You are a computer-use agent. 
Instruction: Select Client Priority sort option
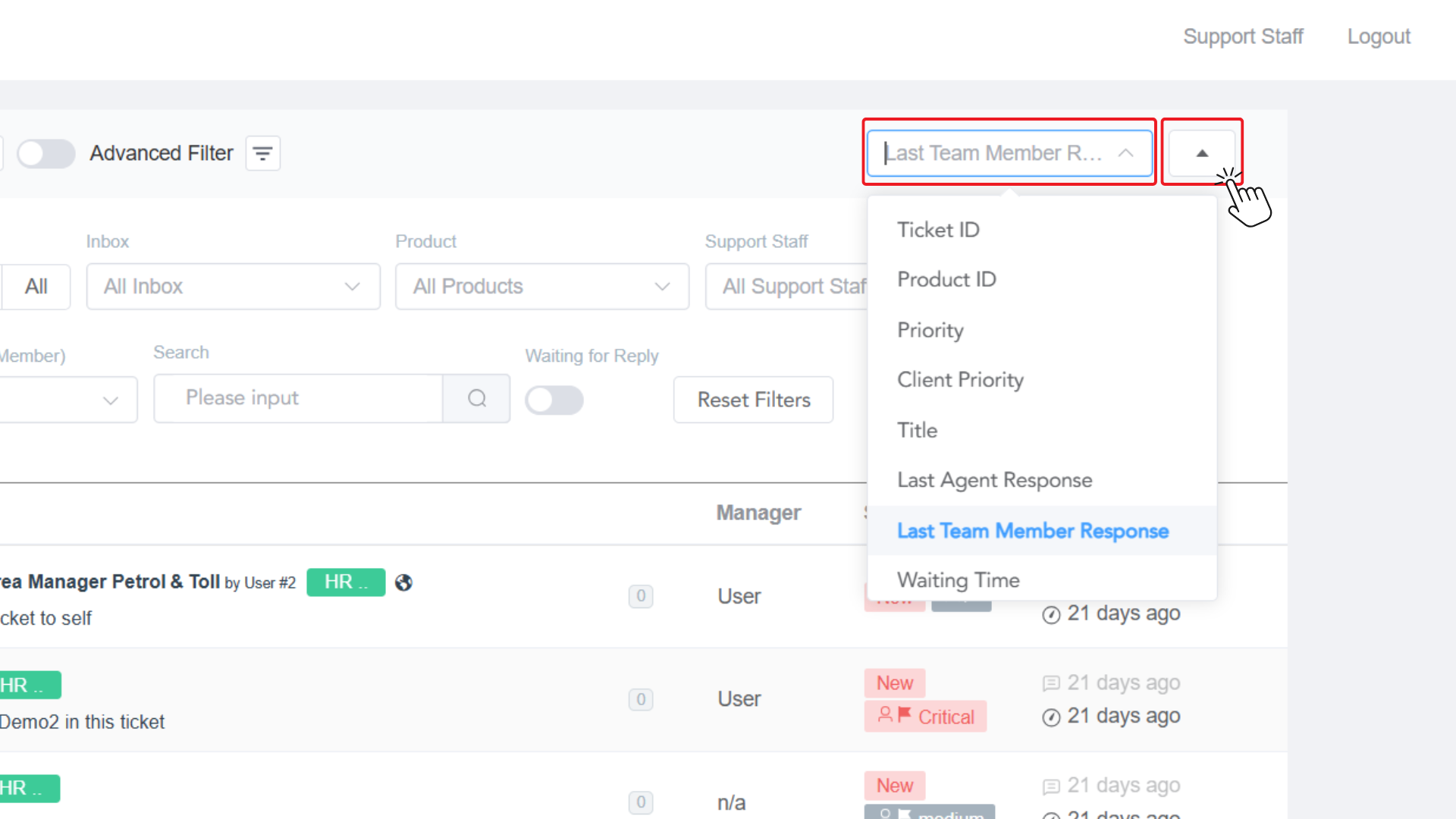[960, 380]
